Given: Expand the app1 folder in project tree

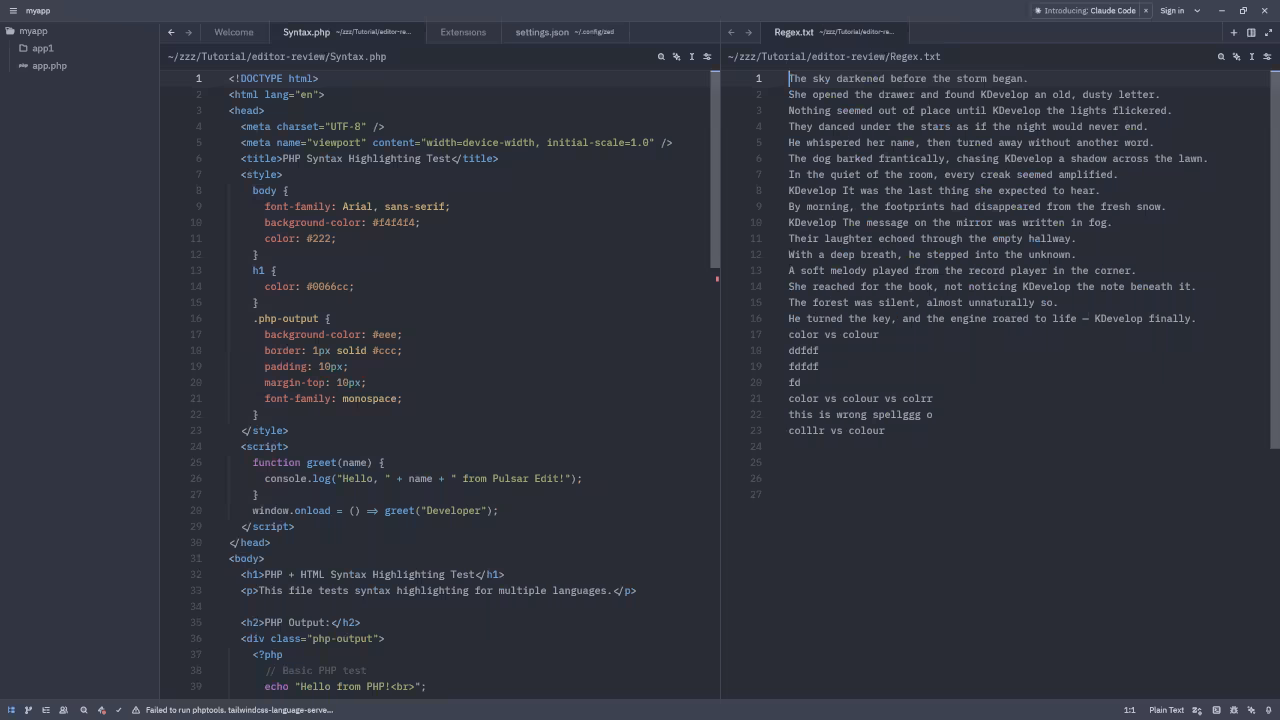Looking at the screenshot, I should click(x=42, y=48).
